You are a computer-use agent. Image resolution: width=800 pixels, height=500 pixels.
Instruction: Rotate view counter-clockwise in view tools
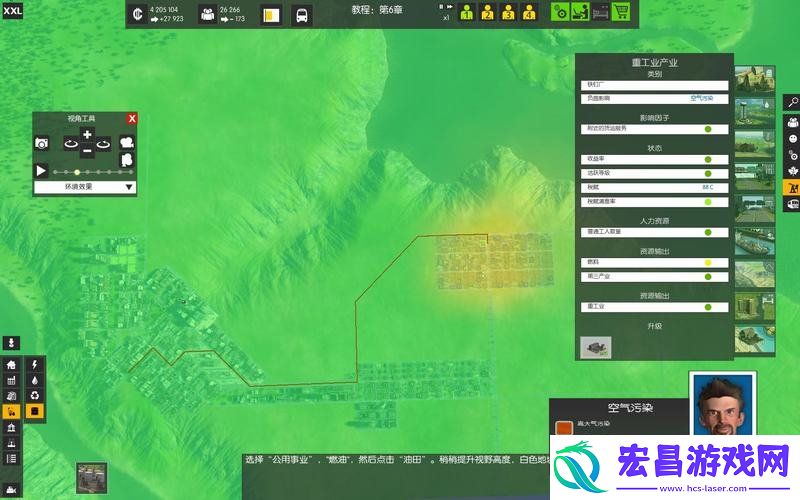pyautogui.click(x=70, y=144)
